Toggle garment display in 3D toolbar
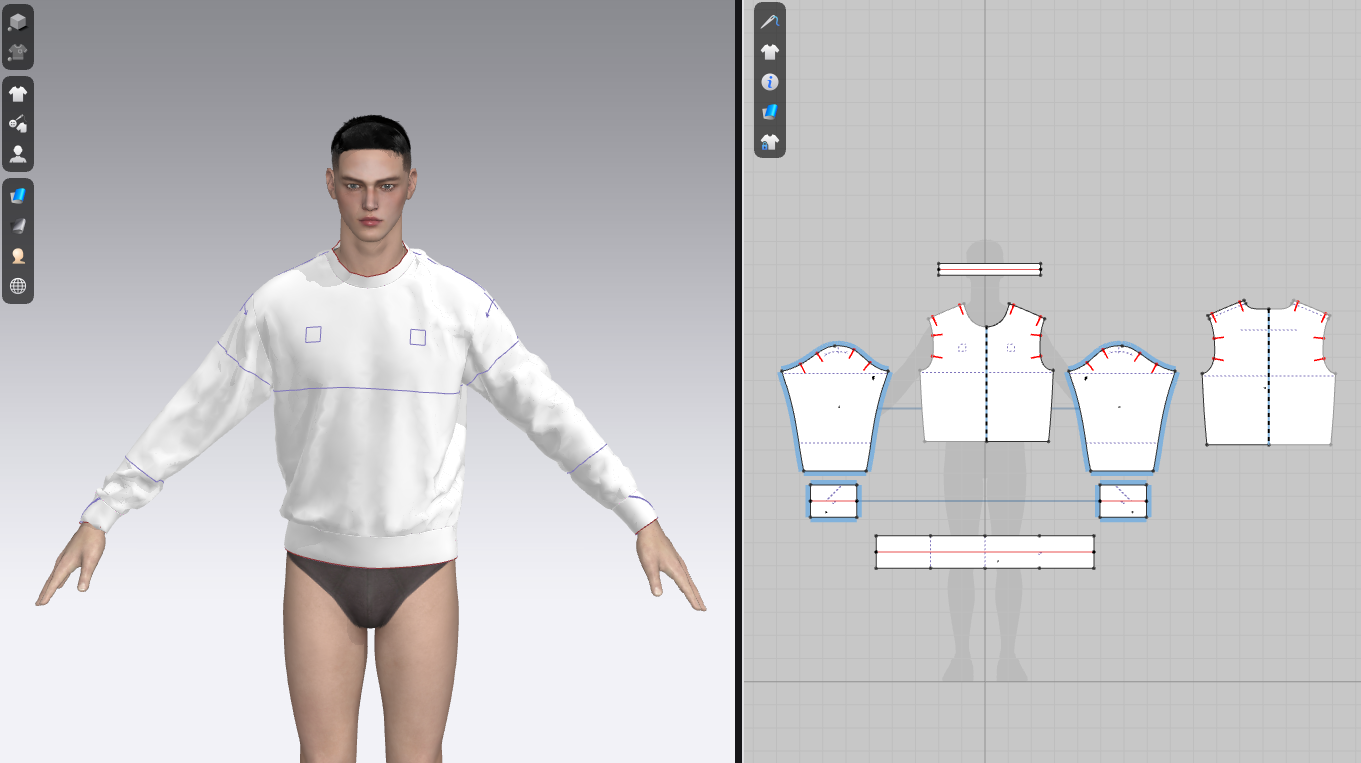The width and height of the screenshot is (1361, 763). [x=18, y=94]
